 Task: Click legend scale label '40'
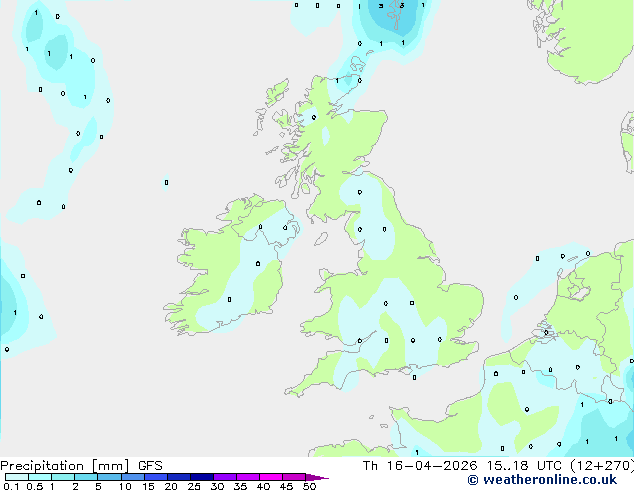point(263,486)
